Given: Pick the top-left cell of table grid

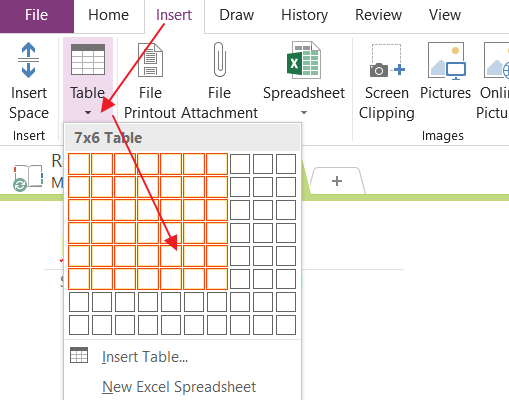Looking at the screenshot, I should (x=79, y=164).
